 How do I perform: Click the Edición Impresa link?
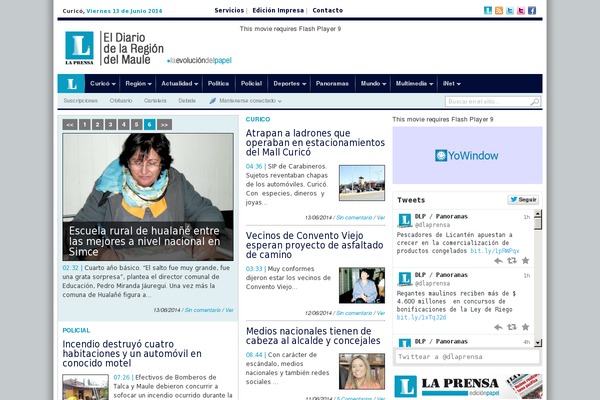click(x=278, y=10)
